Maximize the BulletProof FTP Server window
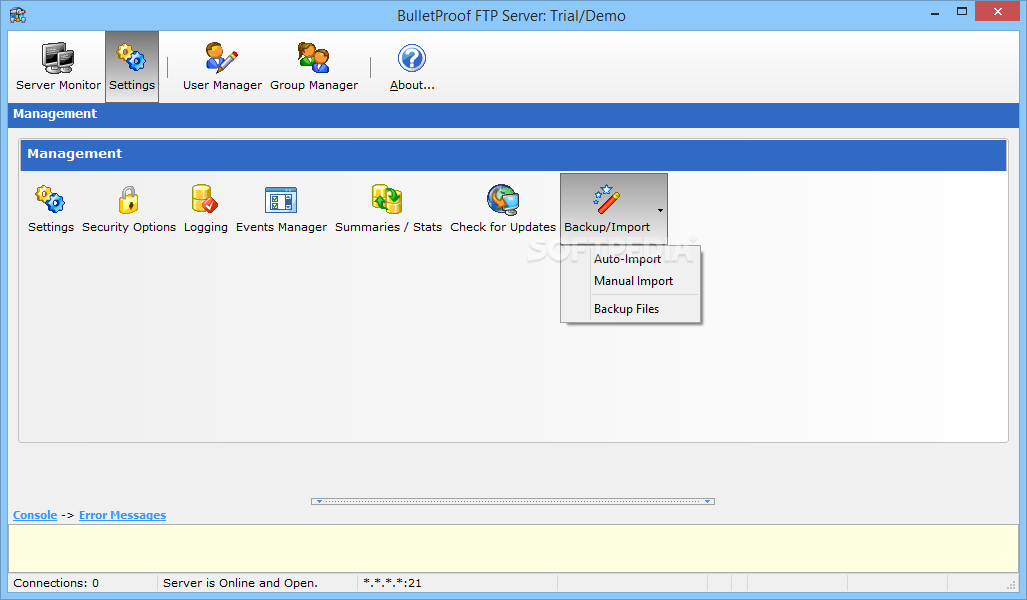This screenshot has width=1027, height=600. click(x=962, y=12)
